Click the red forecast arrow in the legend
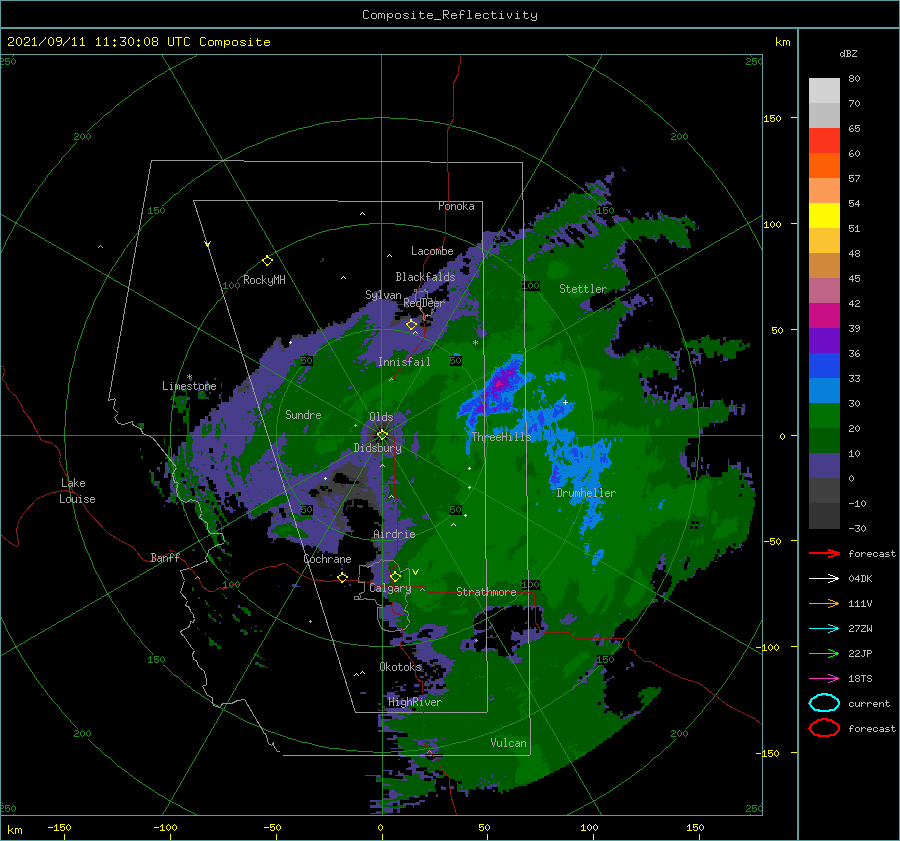 824,553
